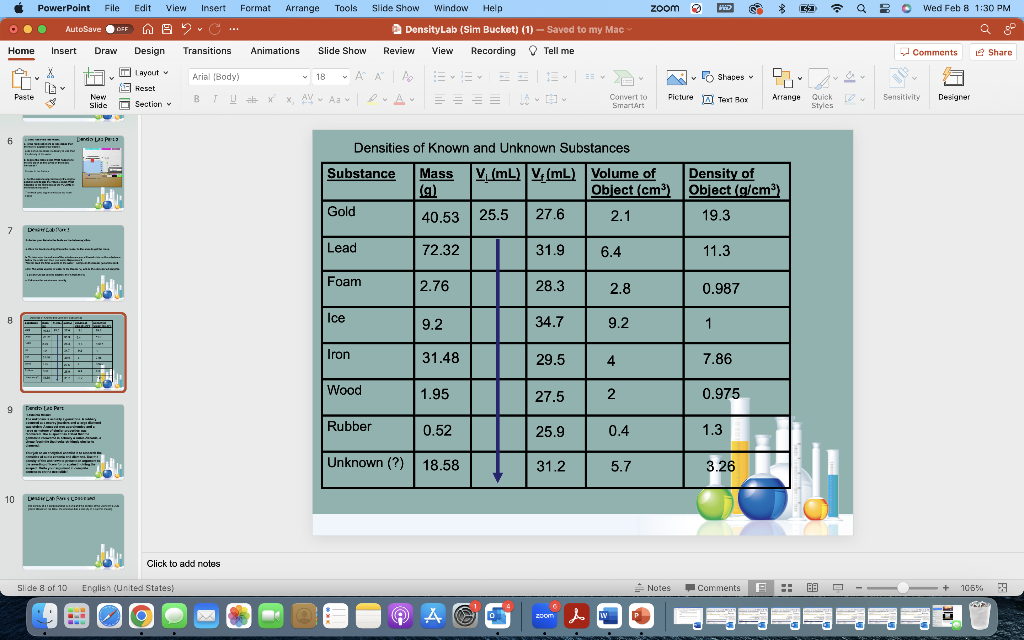Click Tell me search
Viewport: 1024px width, 640px height.
tap(552, 51)
